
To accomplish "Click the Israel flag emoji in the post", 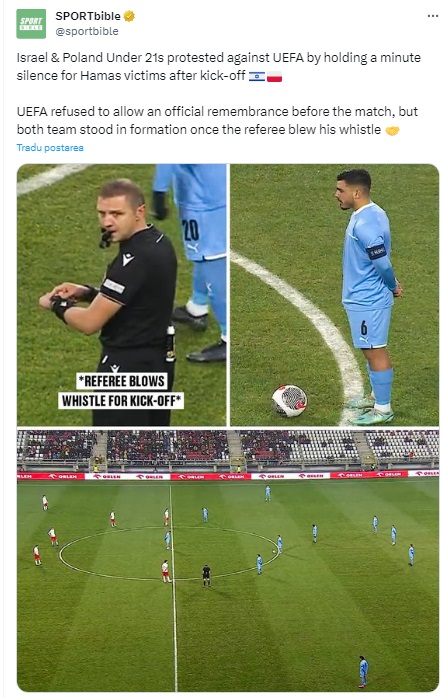I will coord(257,77).
